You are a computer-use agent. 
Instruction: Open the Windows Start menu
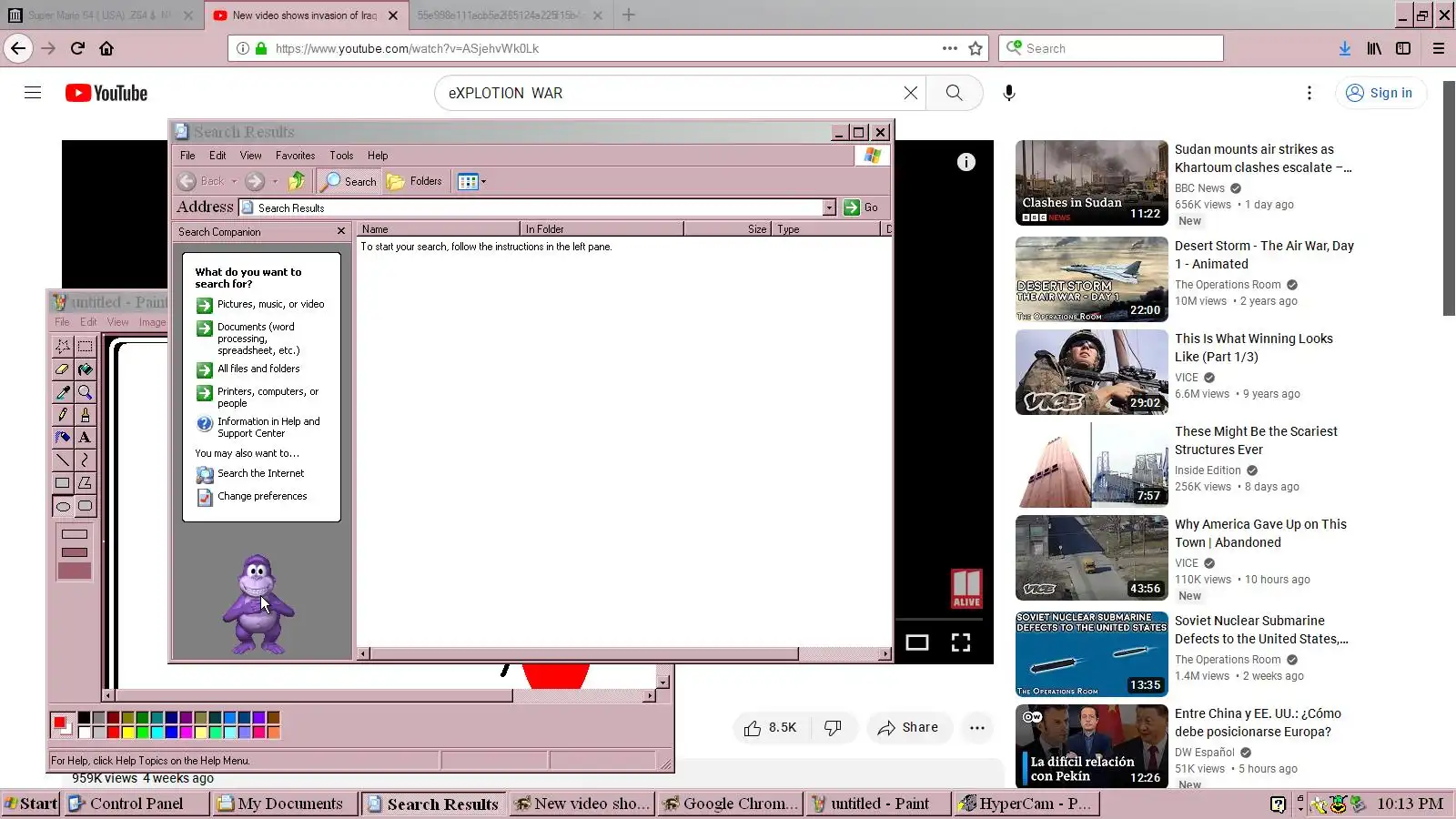pos(31,804)
